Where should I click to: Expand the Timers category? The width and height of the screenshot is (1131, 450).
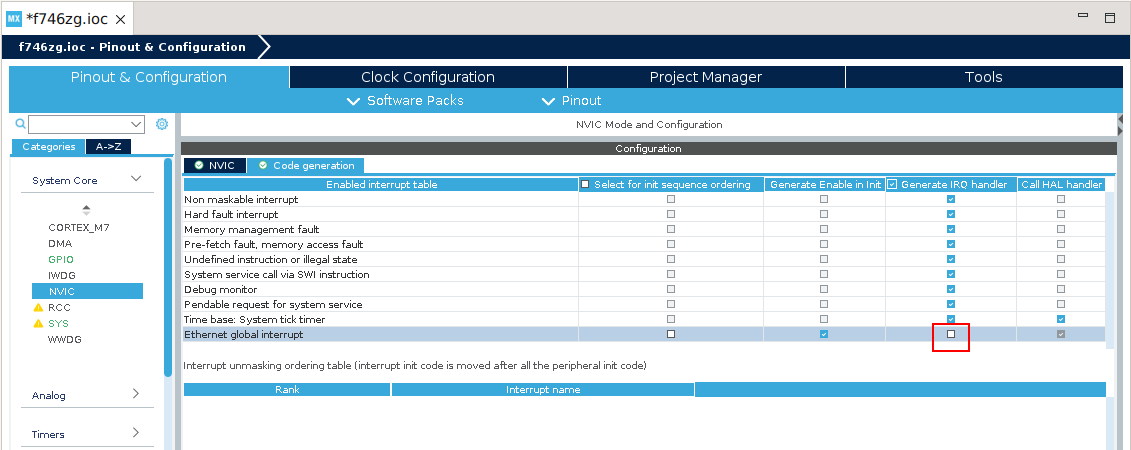point(136,434)
